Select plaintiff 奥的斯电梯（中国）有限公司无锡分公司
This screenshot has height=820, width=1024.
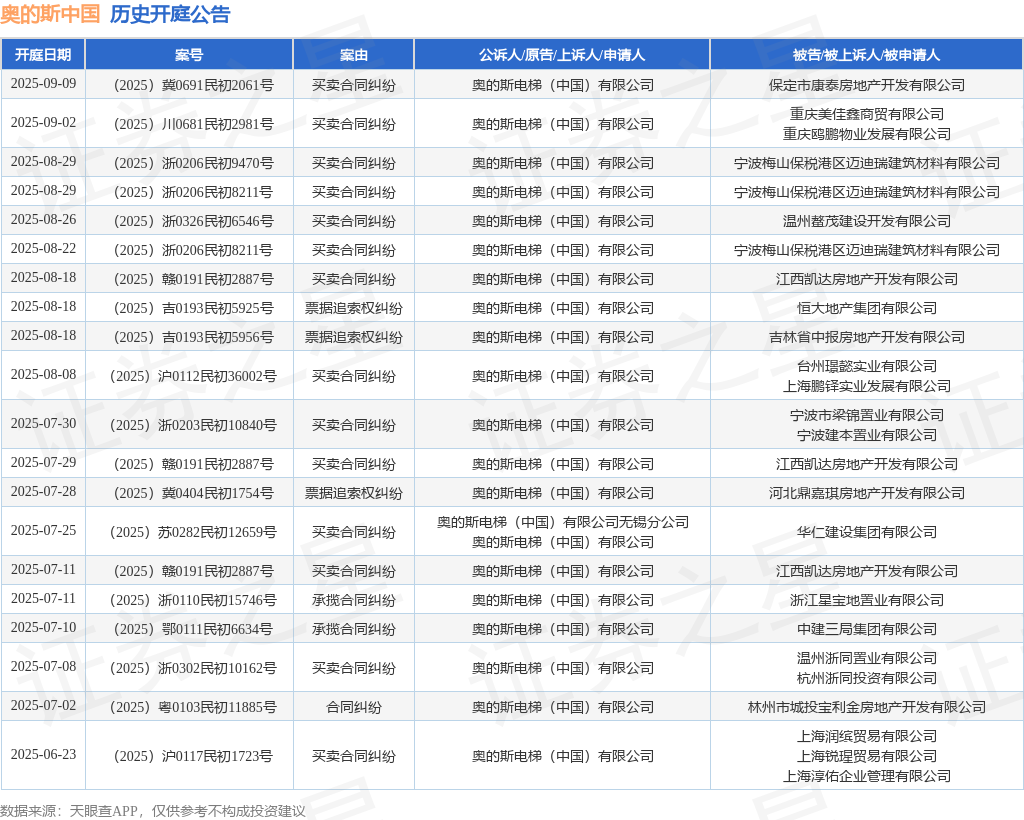(x=562, y=522)
